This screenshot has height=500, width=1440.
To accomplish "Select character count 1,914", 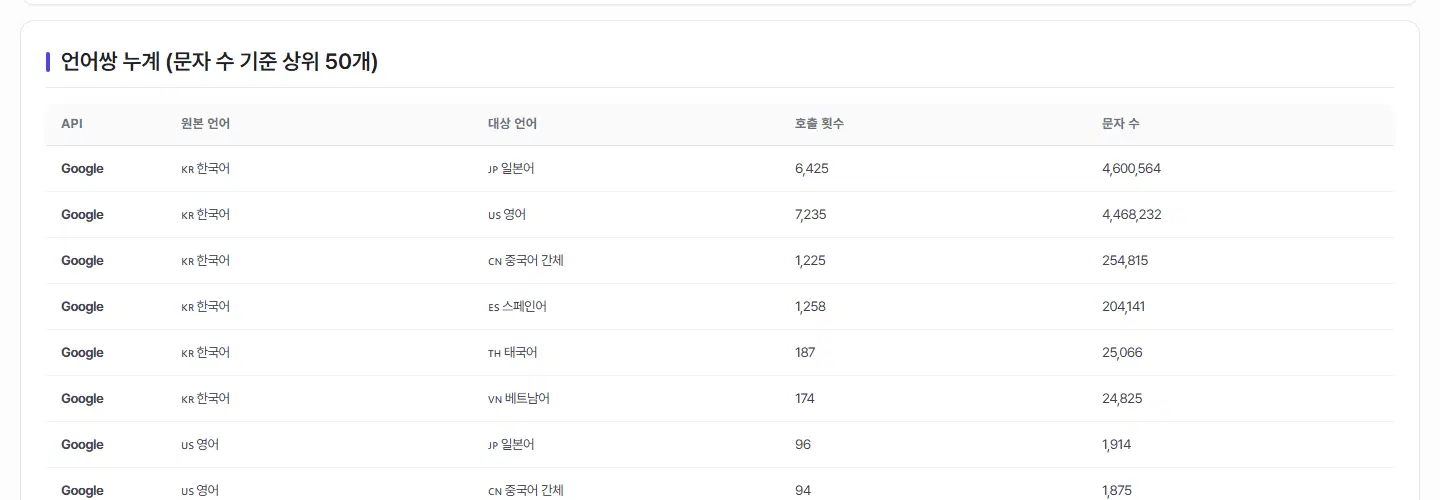I will (1117, 445).
